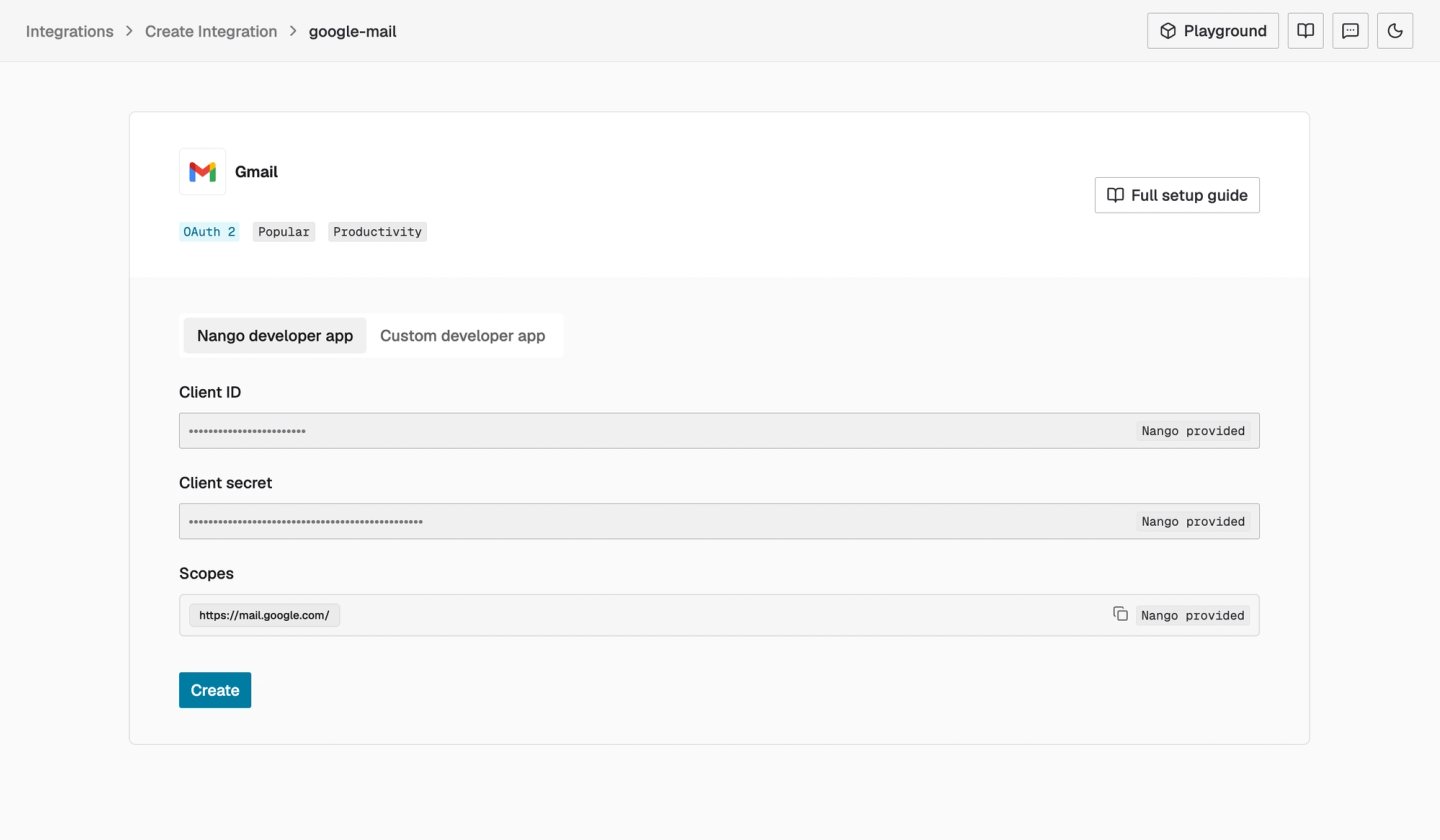
Task: Open the Full setup guide
Action: tap(1177, 195)
